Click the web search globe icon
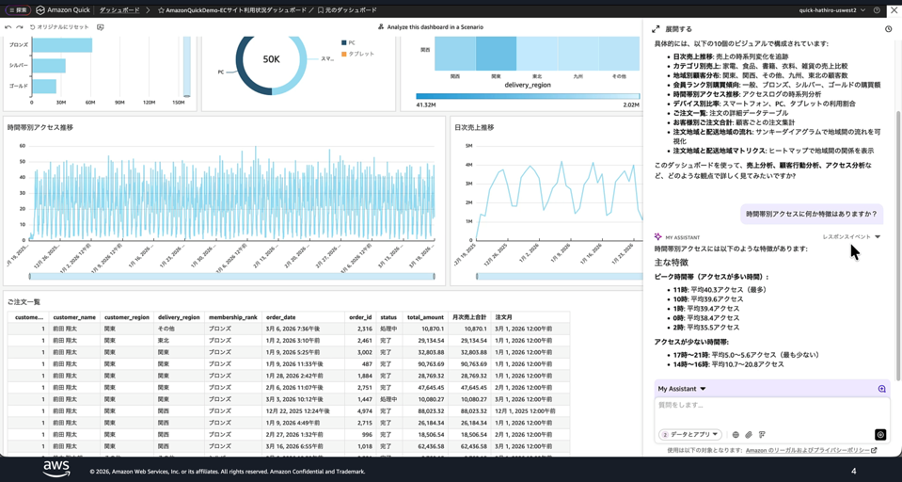Viewport: 902px width, 482px height. pyautogui.click(x=735, y=435)
